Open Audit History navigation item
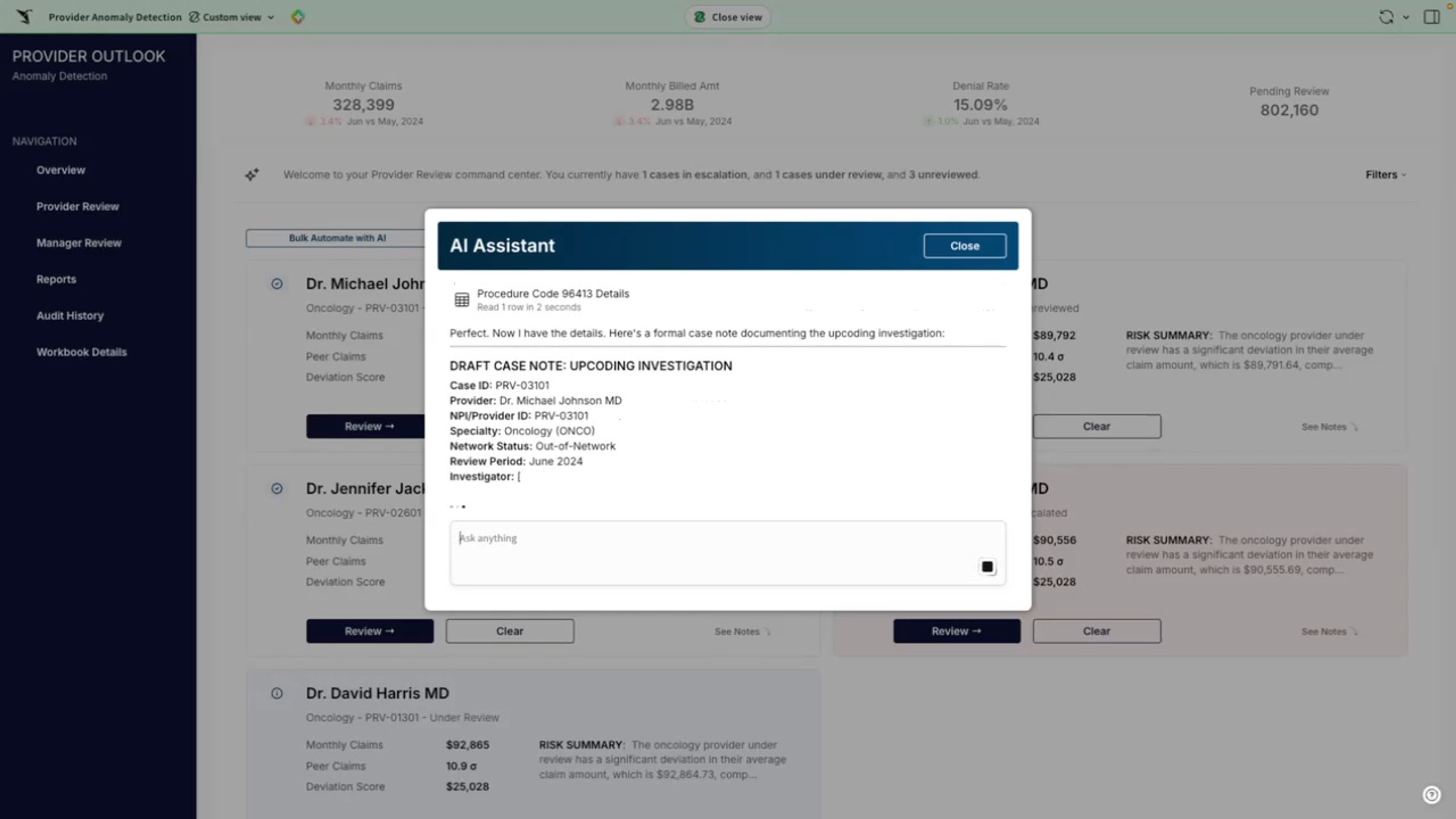This screenshot has width=1456, height=819. (x=69, y=315)
